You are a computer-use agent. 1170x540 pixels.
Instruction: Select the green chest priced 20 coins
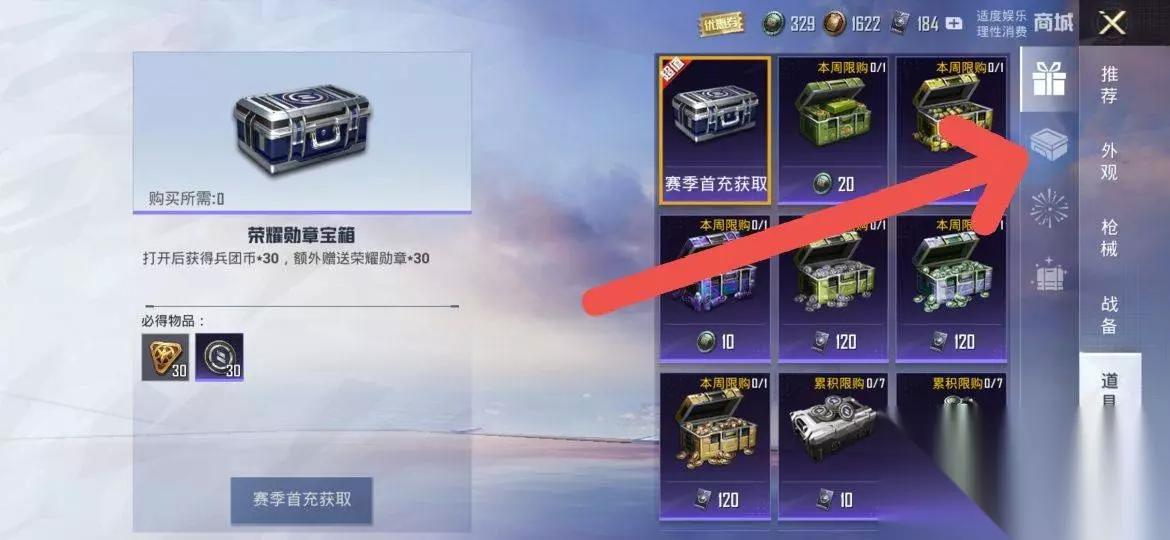click(x=833, y=130)
